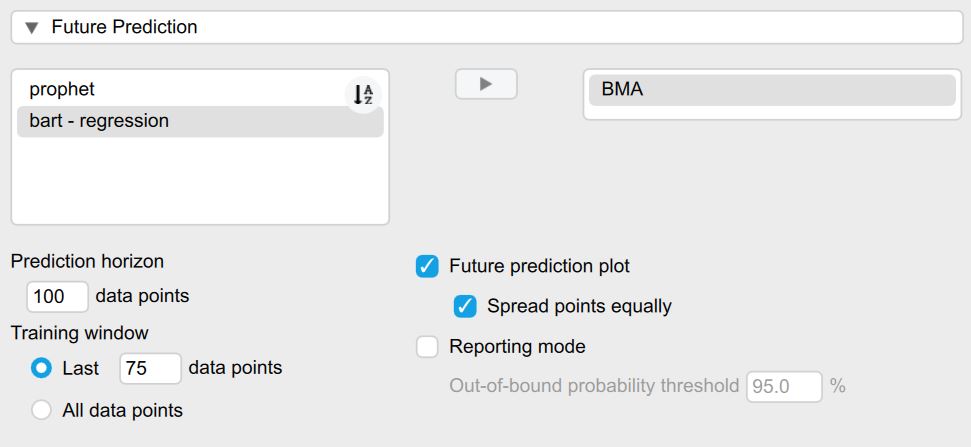Select the Last training window radio
This screenshot has height=447, width=971.
click(42, 368)
